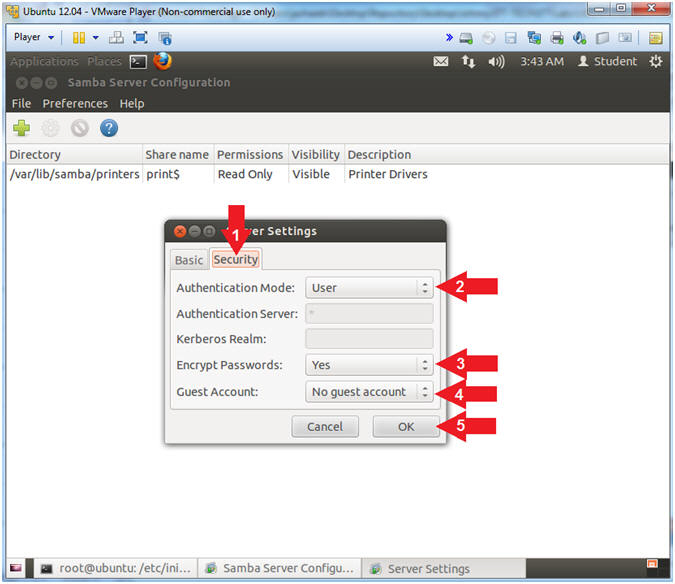Click the VMware floppy device icon
Viewport: 675px width, 584px height.
(x=511, y=38)
